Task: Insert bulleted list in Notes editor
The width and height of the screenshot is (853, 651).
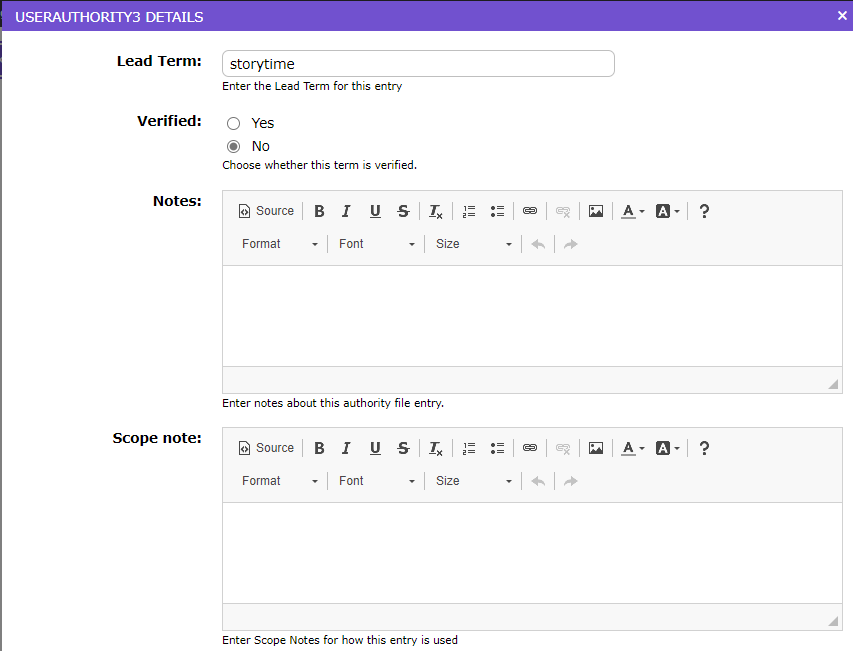Action: pyautogui.click(x=497, y=211)
